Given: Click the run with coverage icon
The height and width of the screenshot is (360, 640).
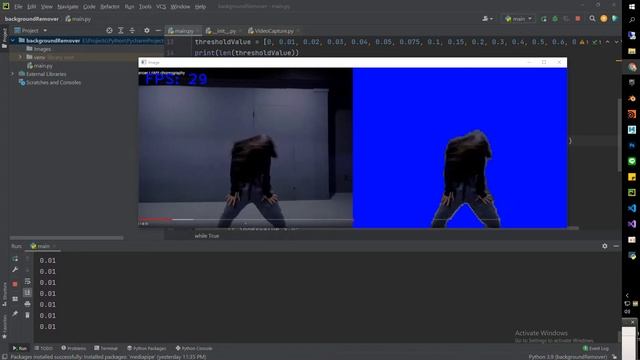Looking at the screenshot, I should [x=566, y=19].
